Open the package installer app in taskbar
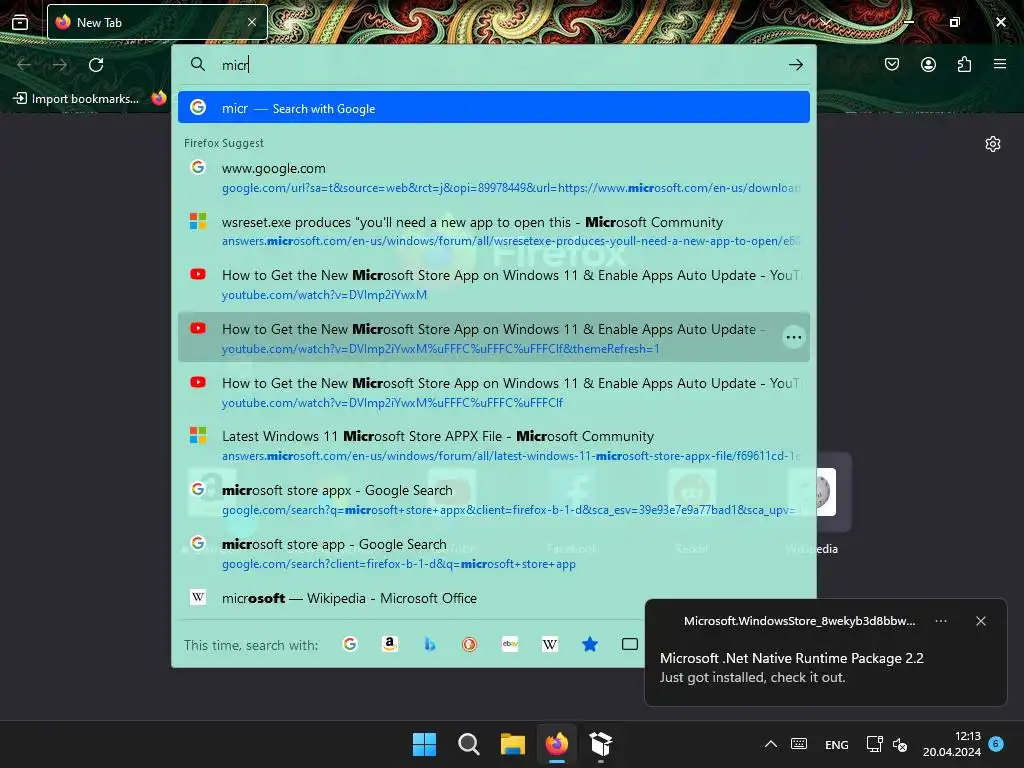The height and width of the screenshot is (768, 1024). tap(601, 744)
